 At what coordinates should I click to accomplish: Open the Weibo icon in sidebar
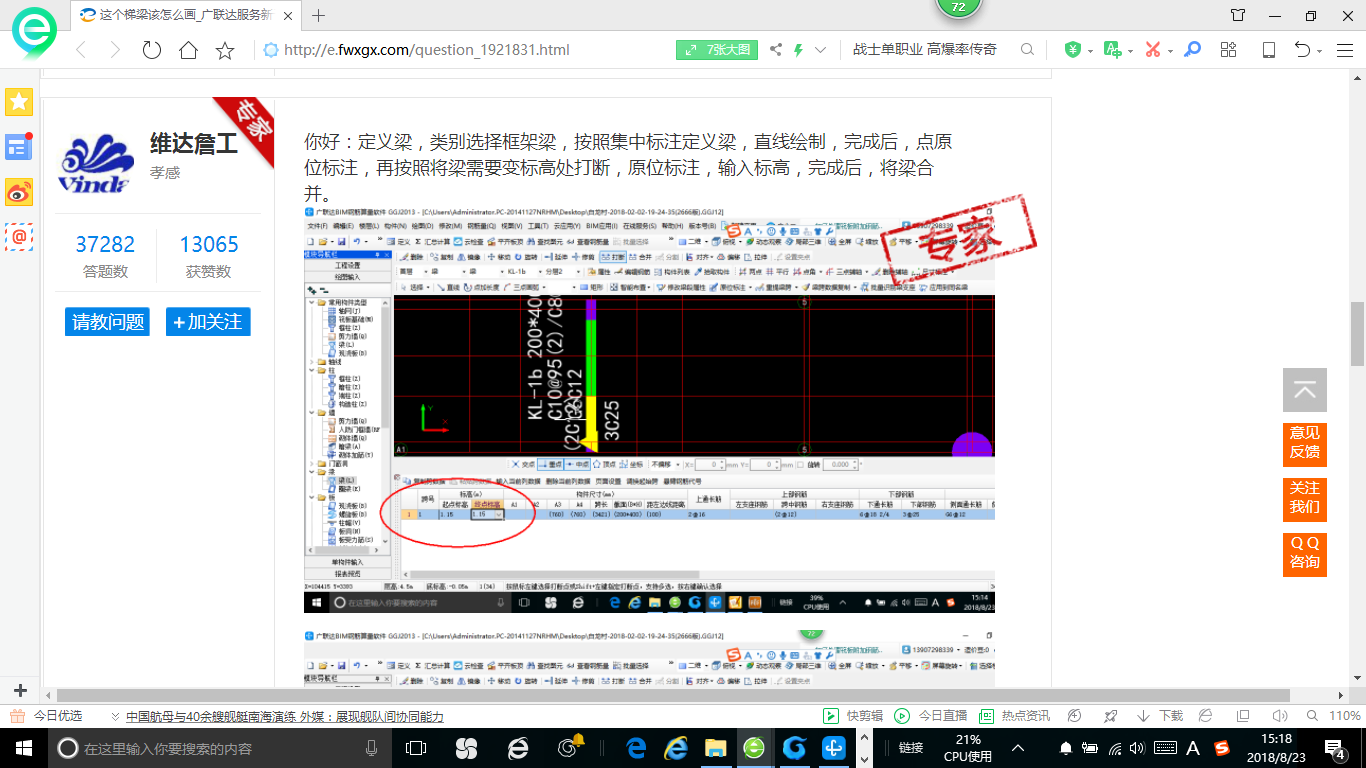click(x=19, y=191)
